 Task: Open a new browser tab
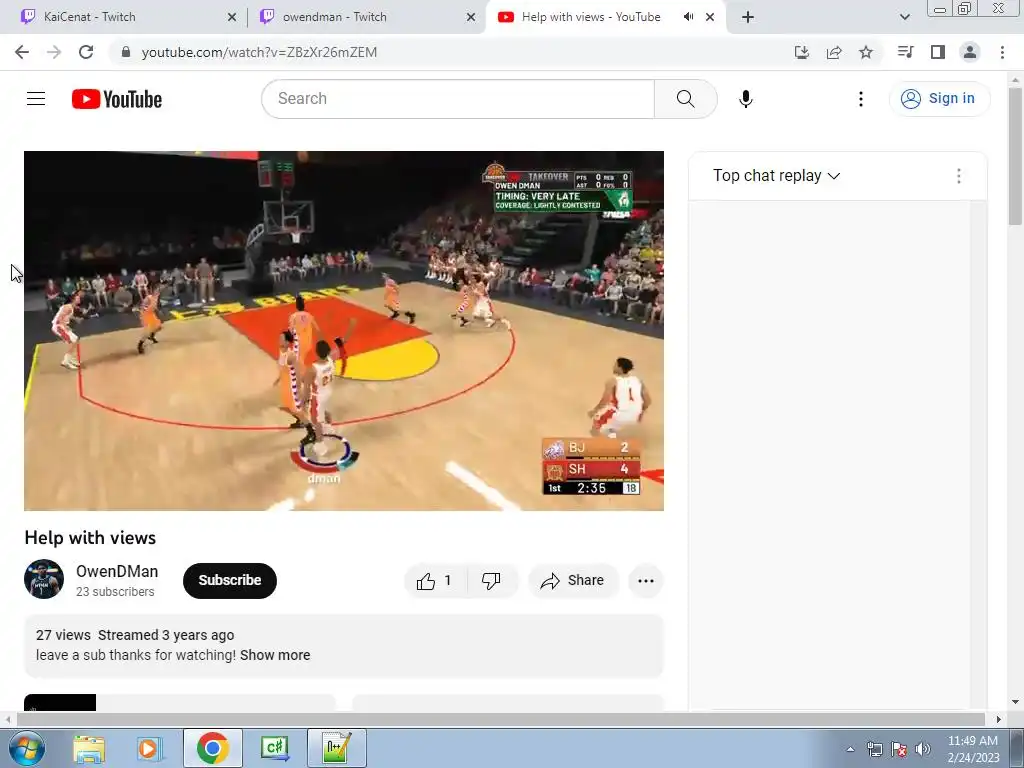coord(748,18)
